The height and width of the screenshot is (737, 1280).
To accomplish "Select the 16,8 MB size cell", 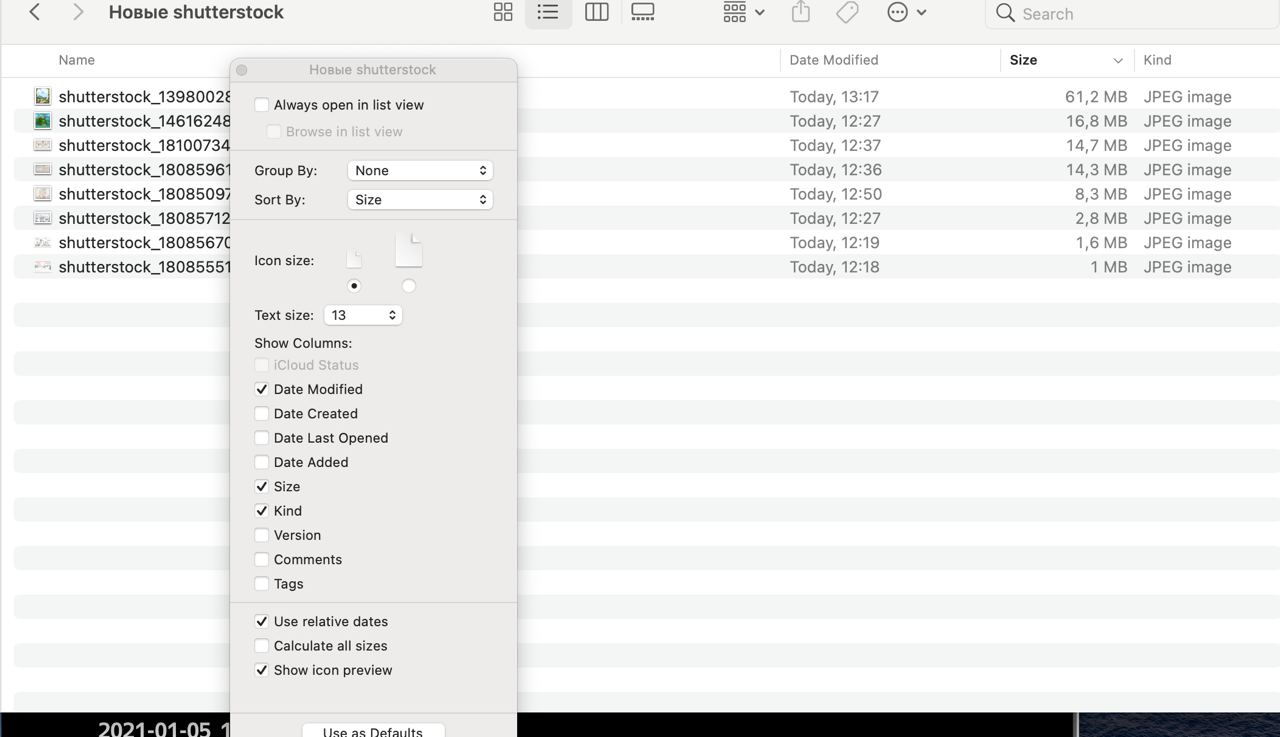I will [1096, 121].
